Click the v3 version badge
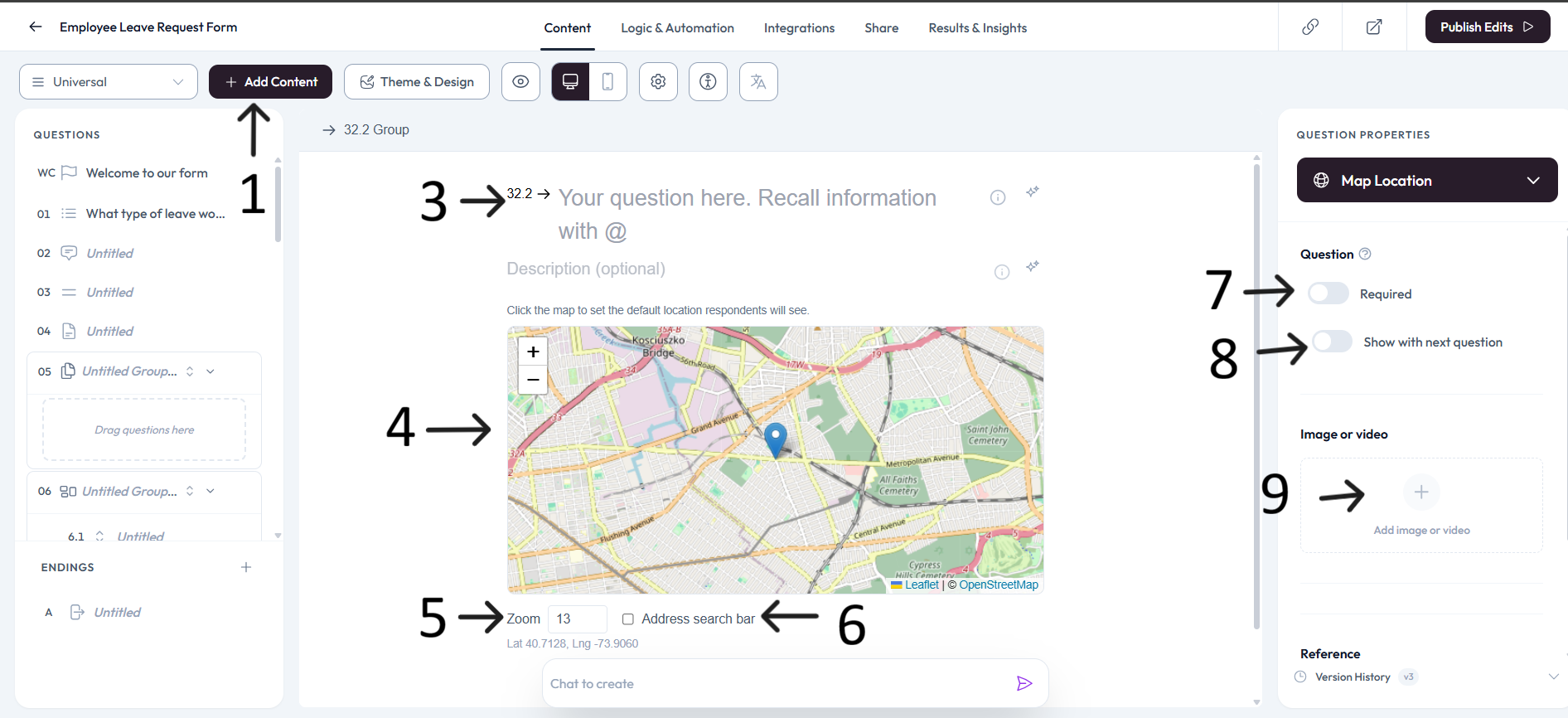Image resolution: width=1568 pixels, height=718 pixels. pyautogui.click(x=1408, y=677)
